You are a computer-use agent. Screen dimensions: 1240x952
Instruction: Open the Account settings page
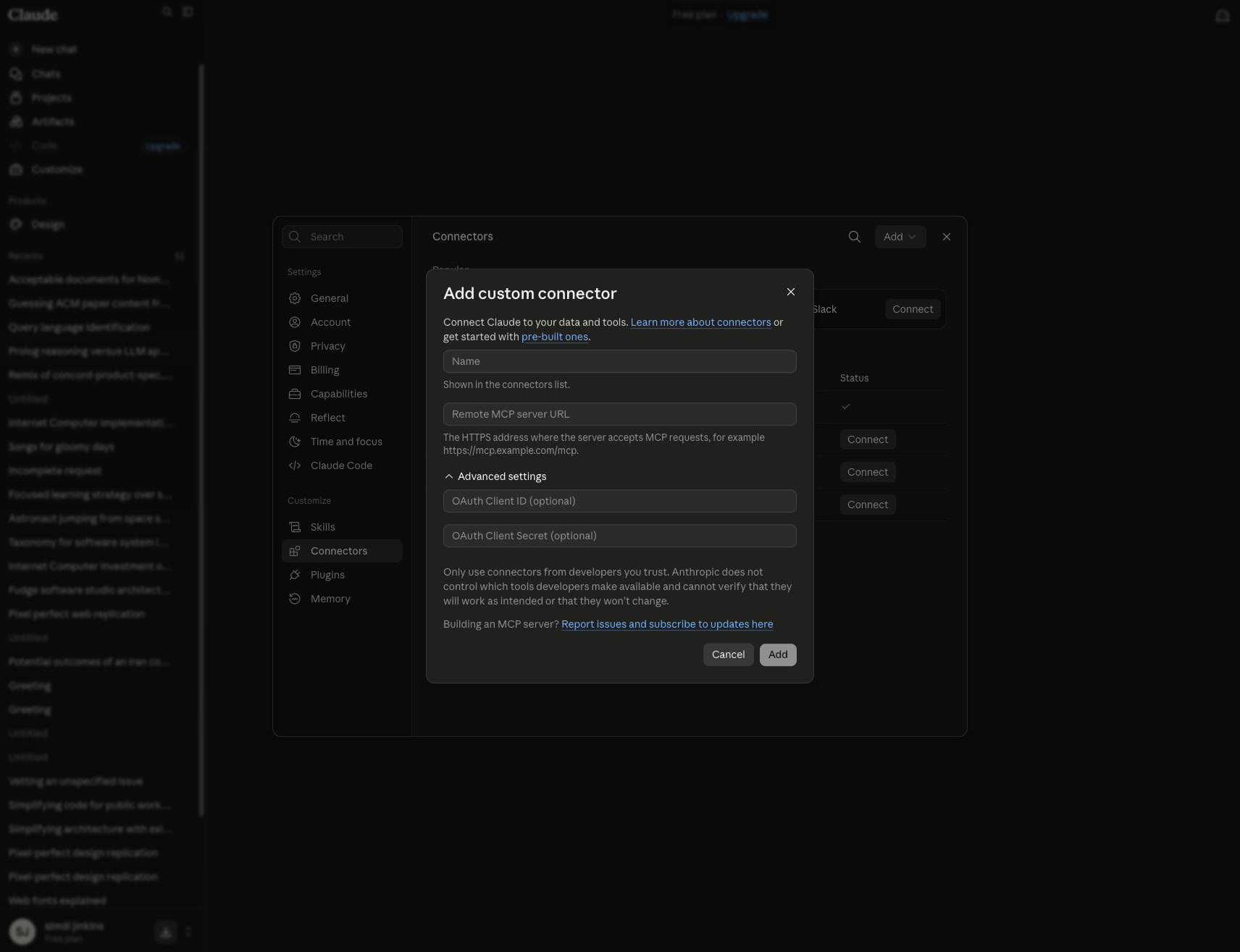tap(342, 322)
